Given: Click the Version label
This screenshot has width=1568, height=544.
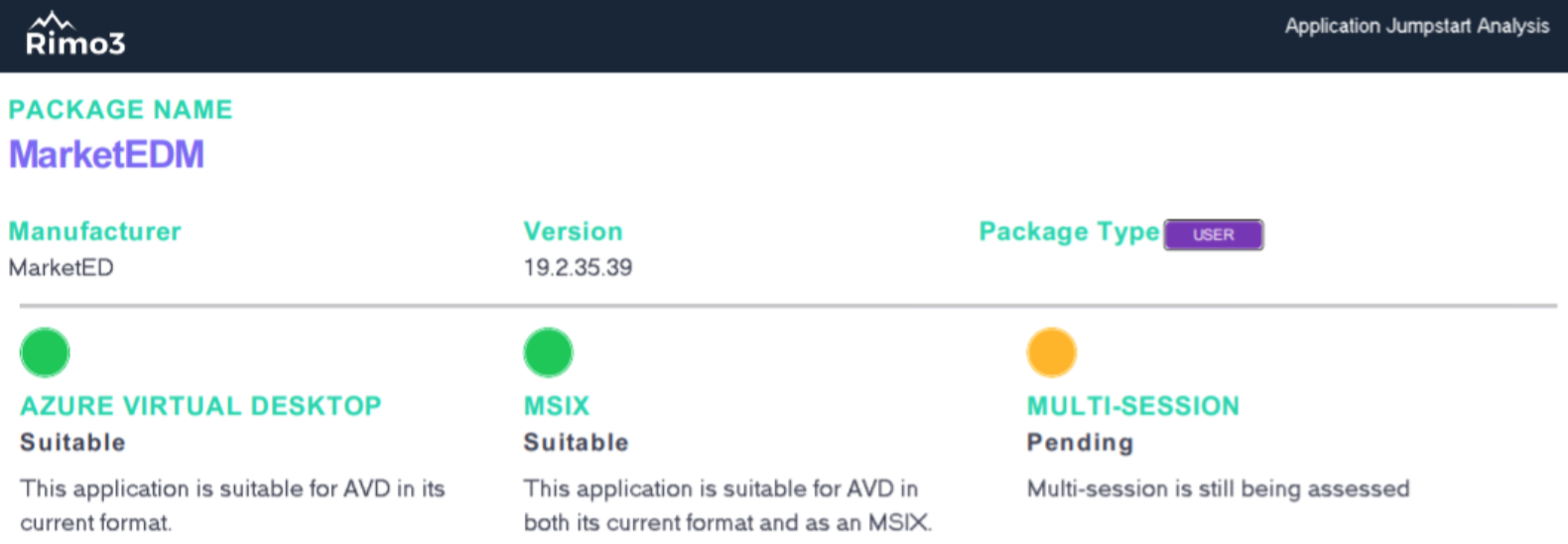Looking at the screenshot, I should click(573, 231).
